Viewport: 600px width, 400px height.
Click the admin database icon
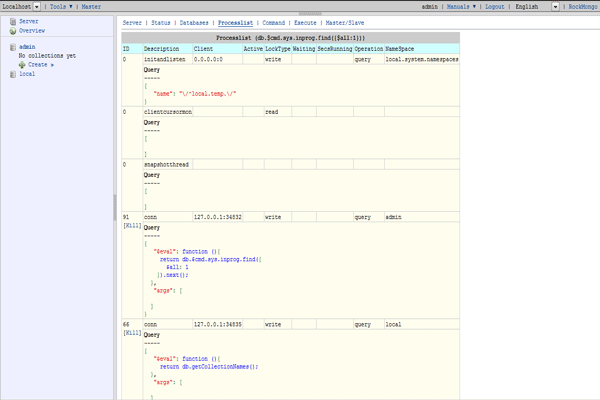11,47
